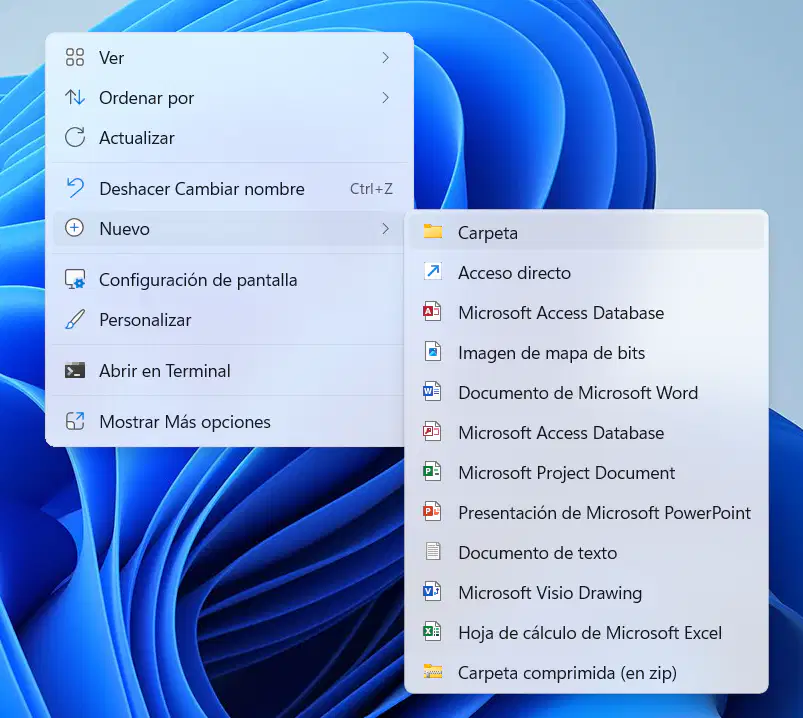
Task: Open Configuración de pantalla monitor icon
Action: coord(75,280)
